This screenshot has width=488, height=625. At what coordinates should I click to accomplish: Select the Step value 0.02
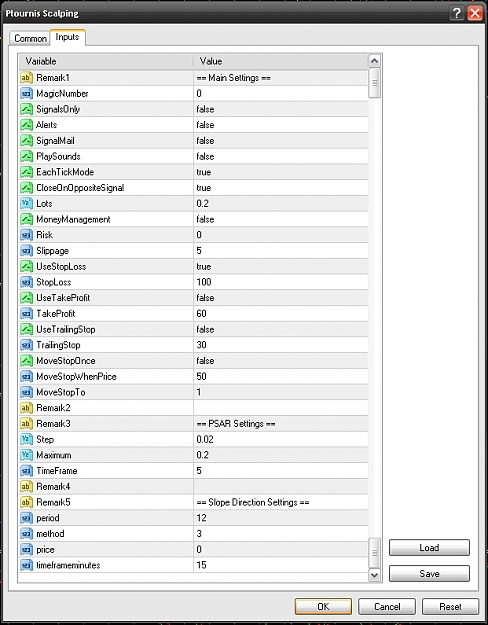tap(205, 439)
